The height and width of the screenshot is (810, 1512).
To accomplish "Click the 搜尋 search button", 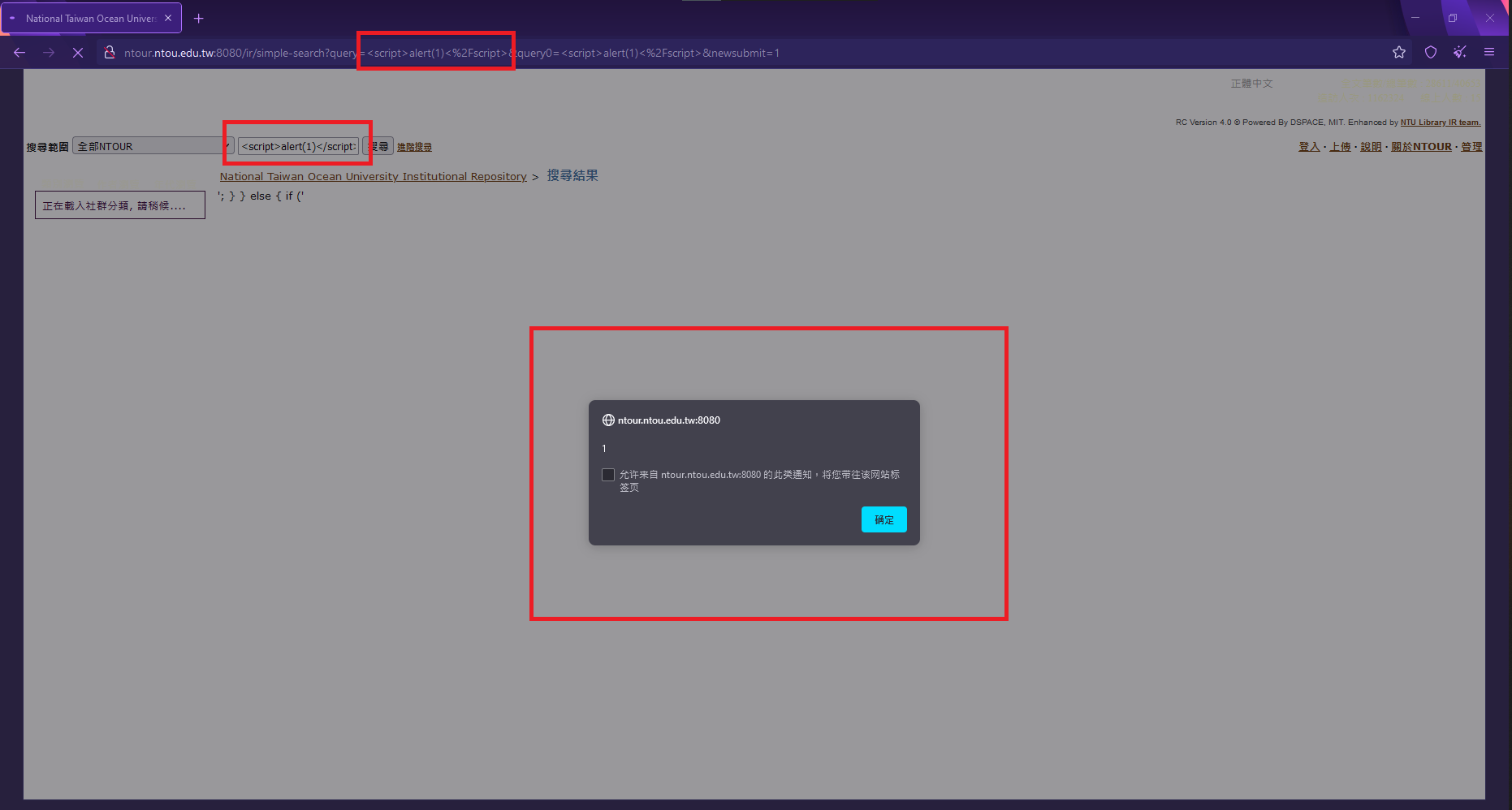I will click(378, 146).
